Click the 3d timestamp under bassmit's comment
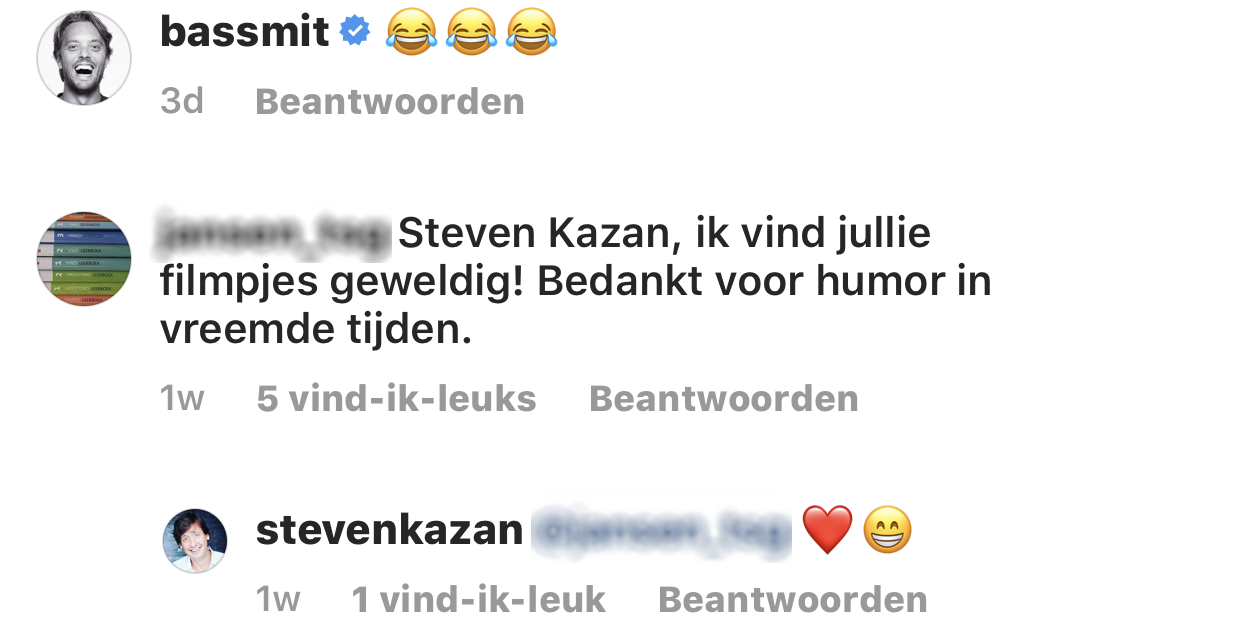Screen dimensions: 1242x631 182,101
